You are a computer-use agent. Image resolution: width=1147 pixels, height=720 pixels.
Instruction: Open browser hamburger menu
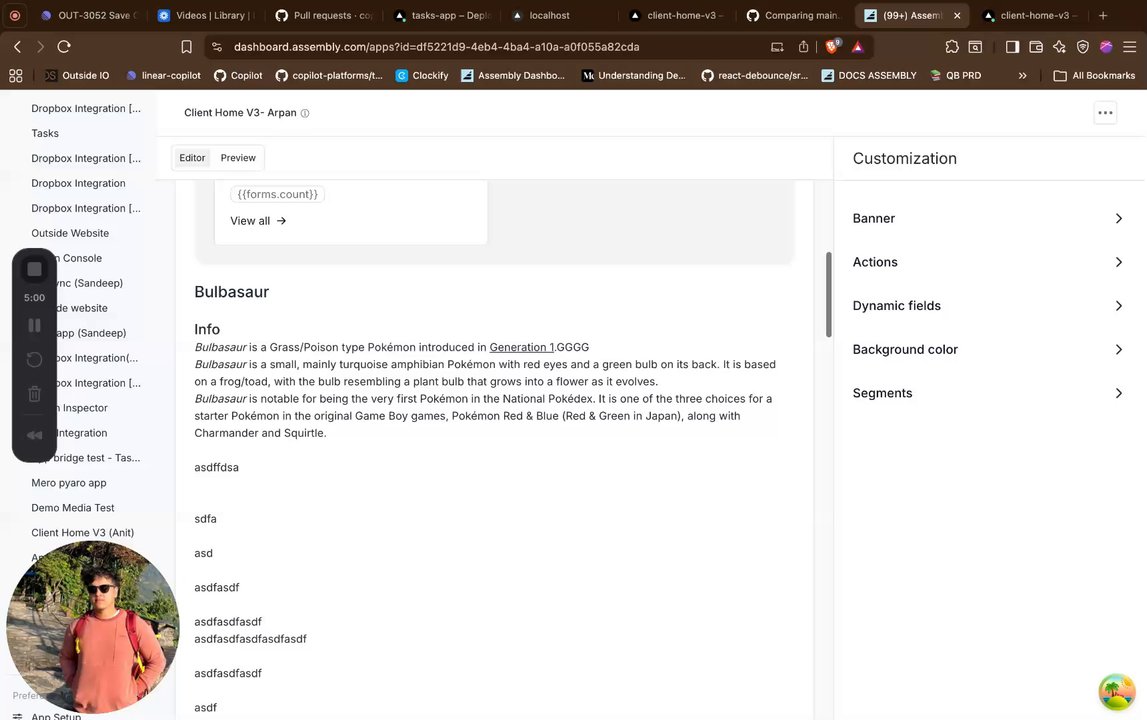(x=1129, y=47)
